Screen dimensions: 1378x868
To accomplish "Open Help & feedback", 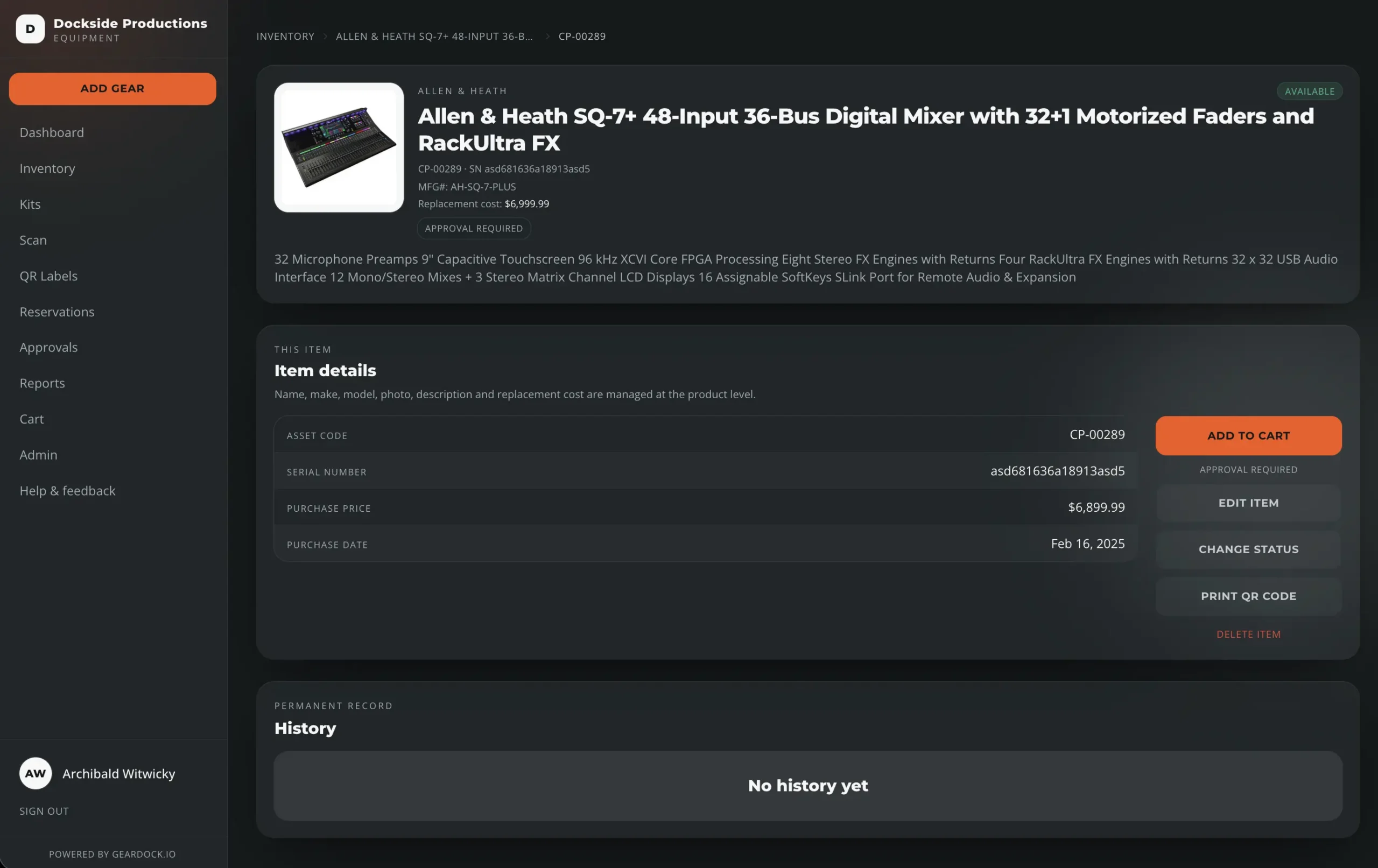I will (67, 491).
